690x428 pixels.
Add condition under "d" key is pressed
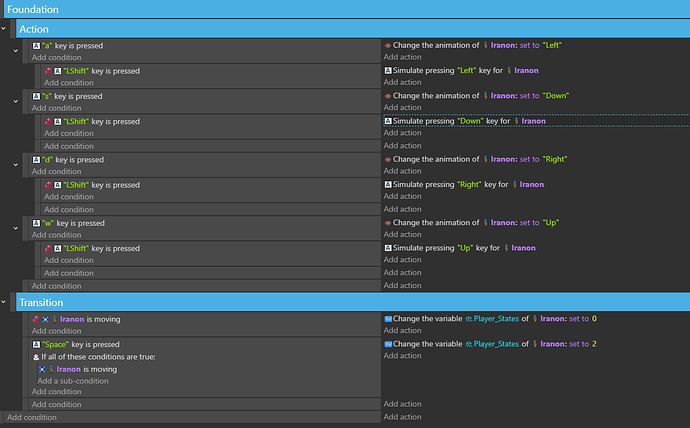56,172
